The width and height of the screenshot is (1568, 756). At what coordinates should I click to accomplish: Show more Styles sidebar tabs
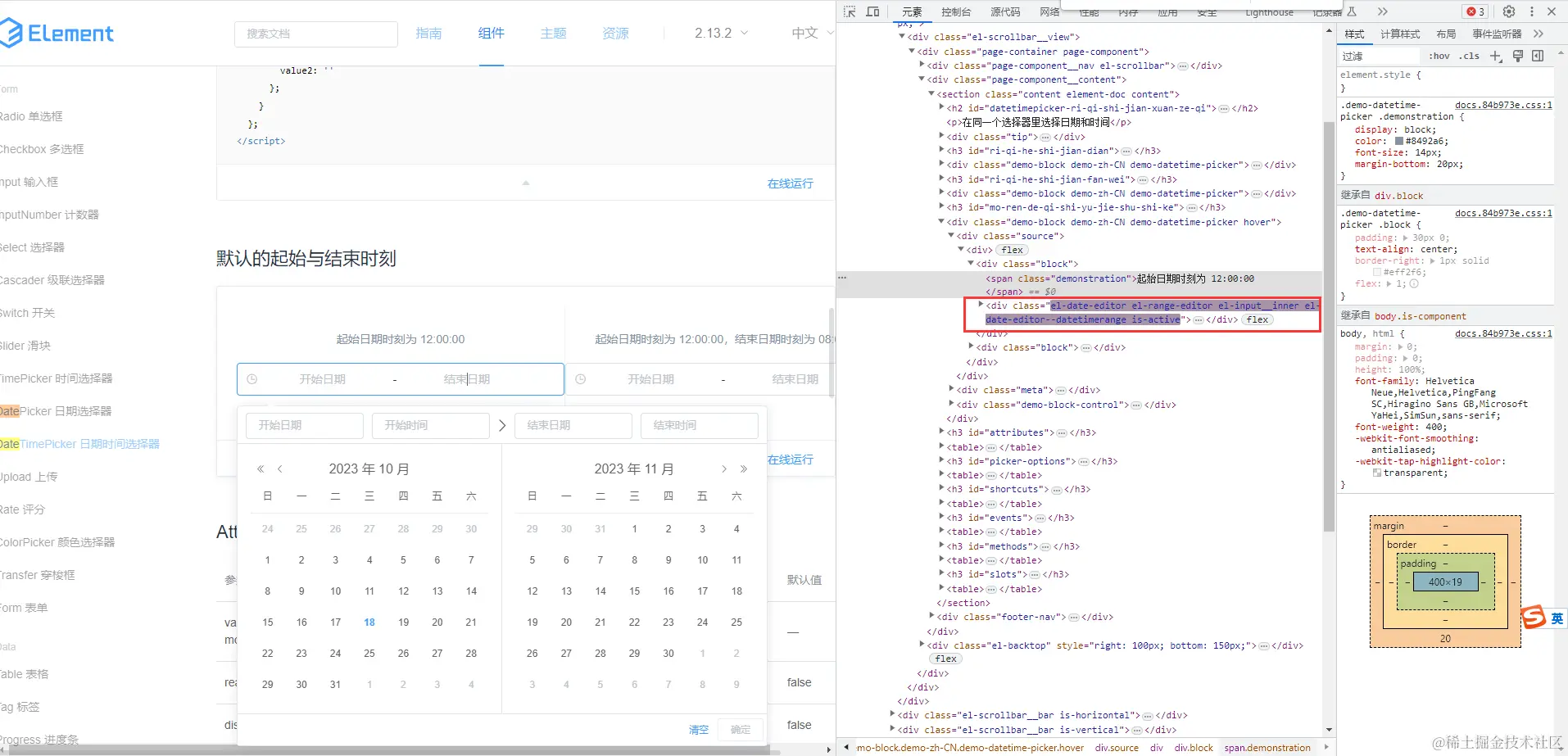(1539, 34)
